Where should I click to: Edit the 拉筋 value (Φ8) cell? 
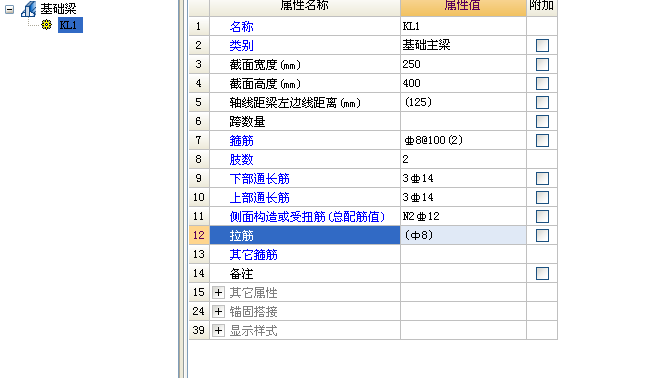(x=463, y=235)
